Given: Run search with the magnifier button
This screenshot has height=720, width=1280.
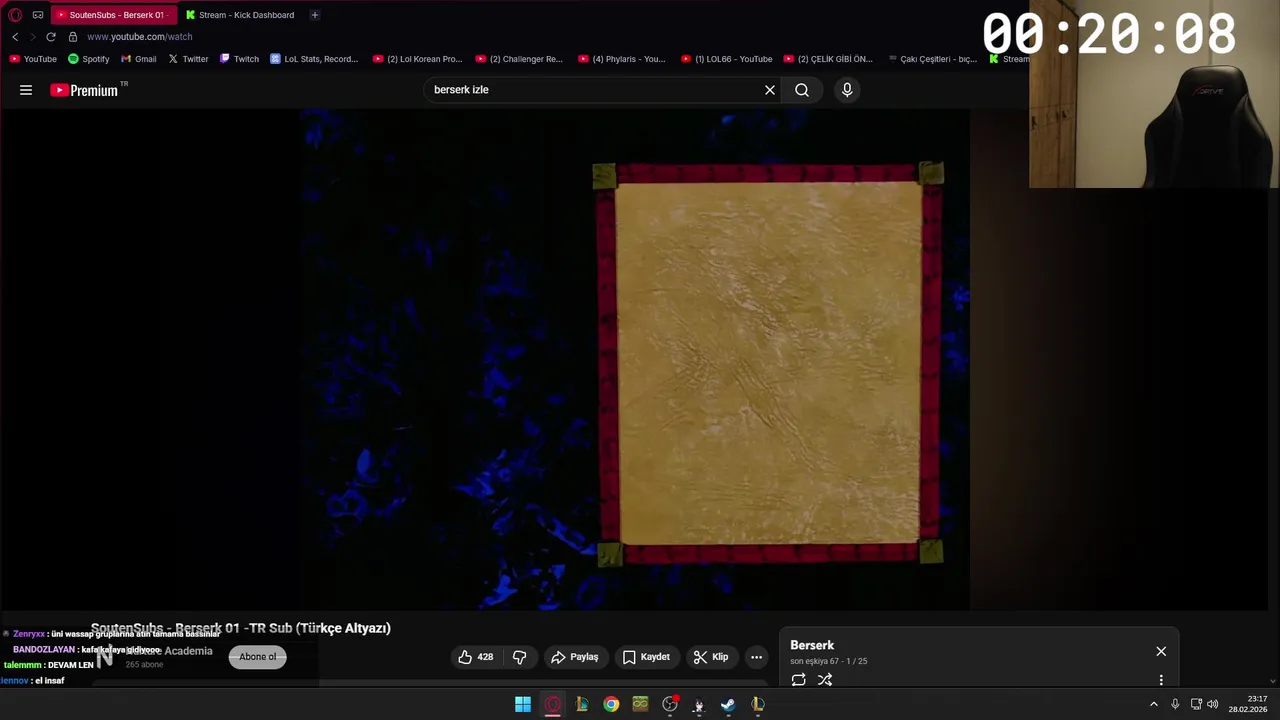Looking at the screenshot, I should [802, 90].
